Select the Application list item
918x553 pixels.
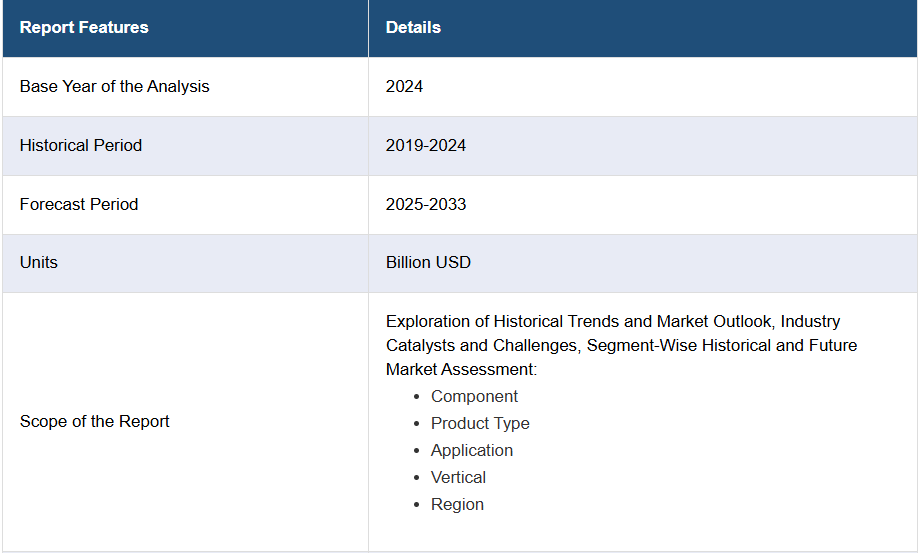472,450
